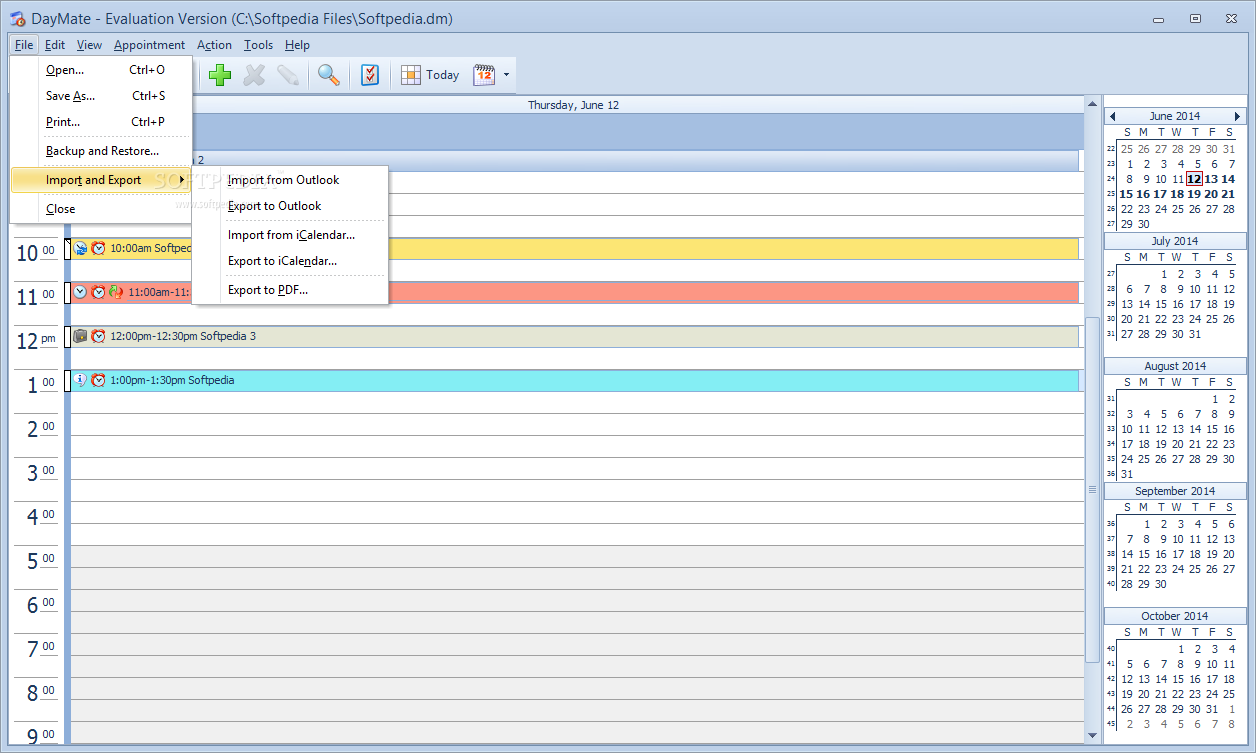Click the June 2014 month title
The image size is (1256, 753).
click(1175, 116)
